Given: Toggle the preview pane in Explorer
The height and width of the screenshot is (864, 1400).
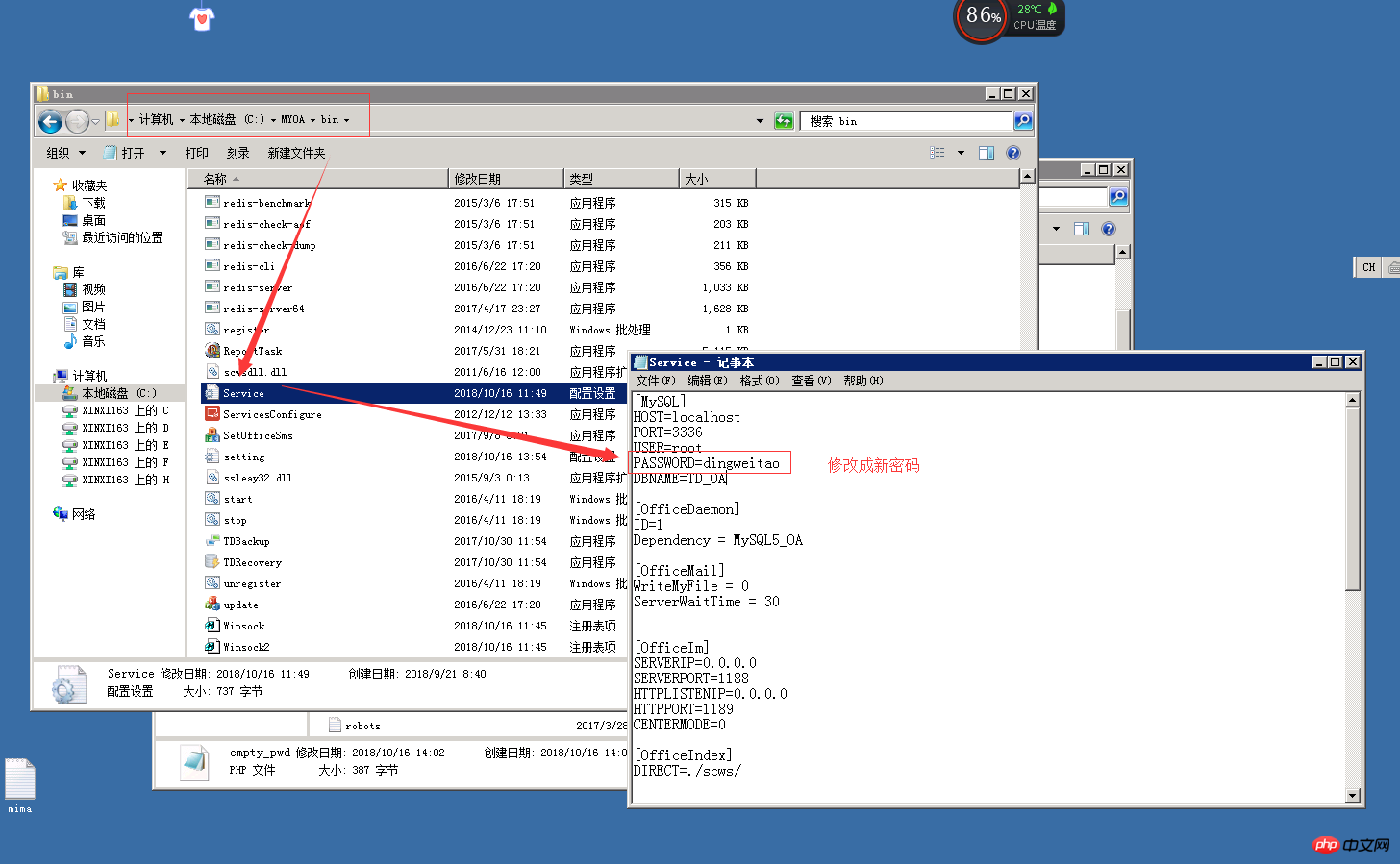Looking at the screenshot, I should 986,152.
